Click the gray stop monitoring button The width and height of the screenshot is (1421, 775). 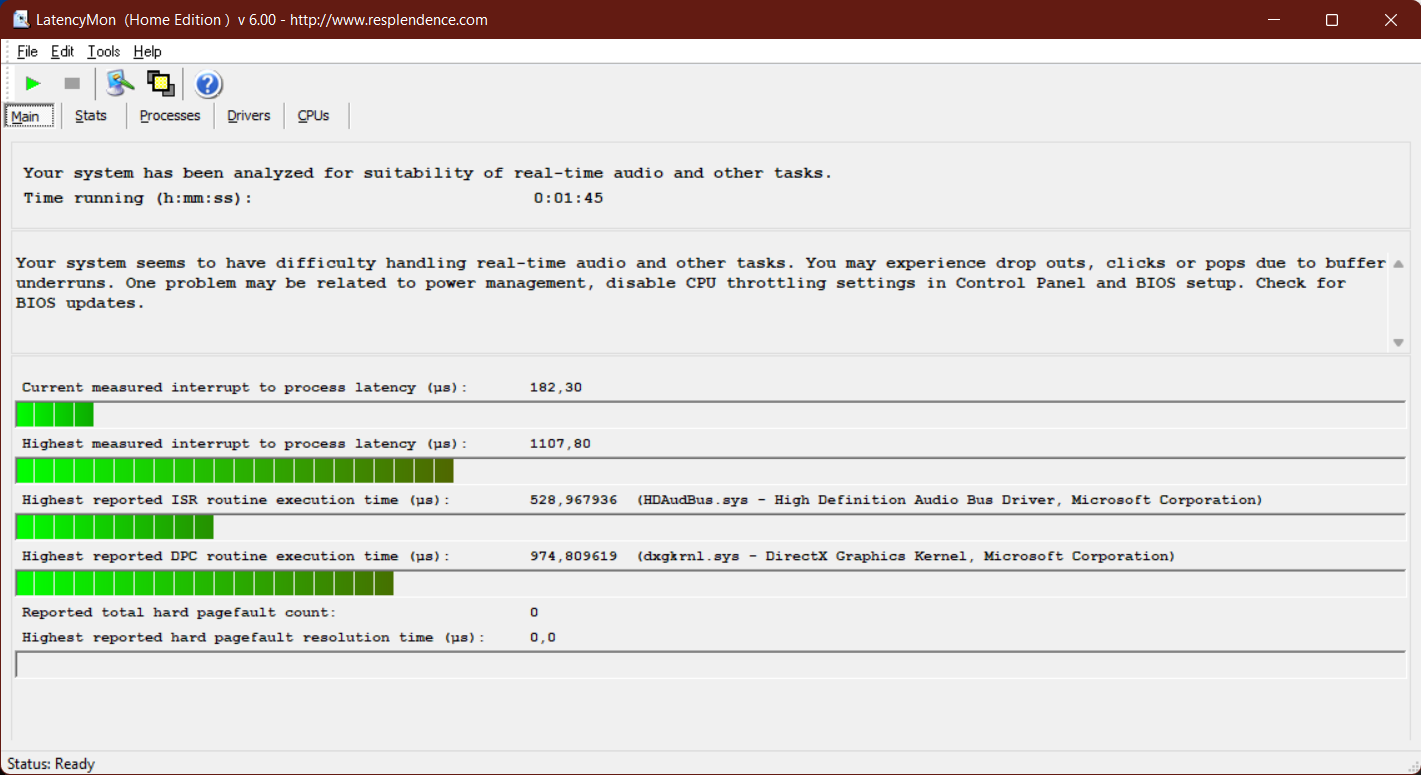tap(72, 84)
